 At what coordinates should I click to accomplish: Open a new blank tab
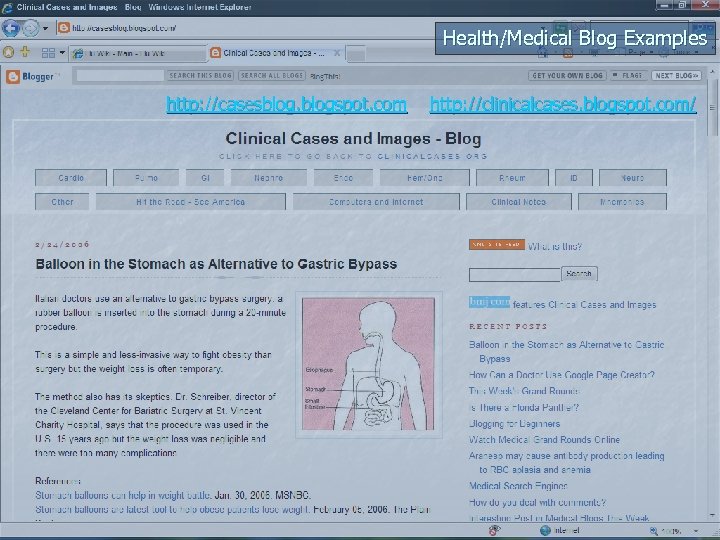(x=356, y=54)
